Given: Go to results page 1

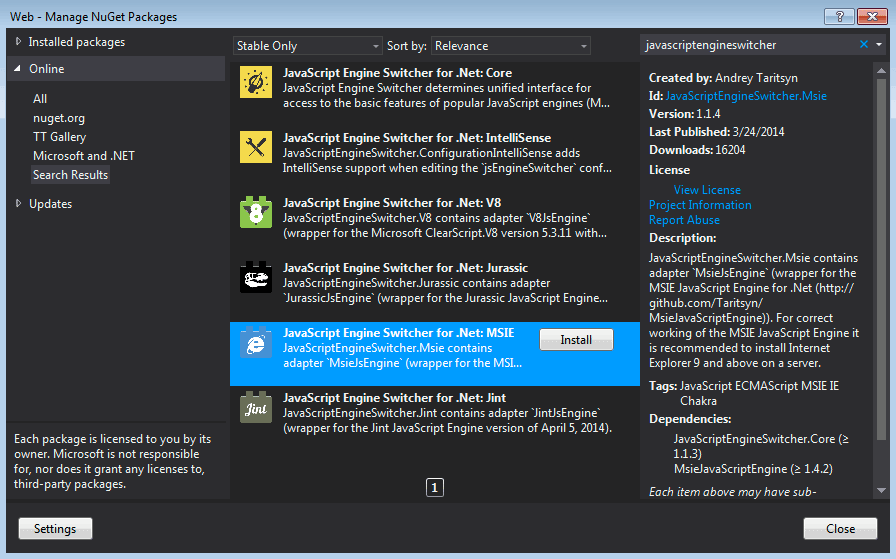Looking at the screenshot, I should coord(434,488).
